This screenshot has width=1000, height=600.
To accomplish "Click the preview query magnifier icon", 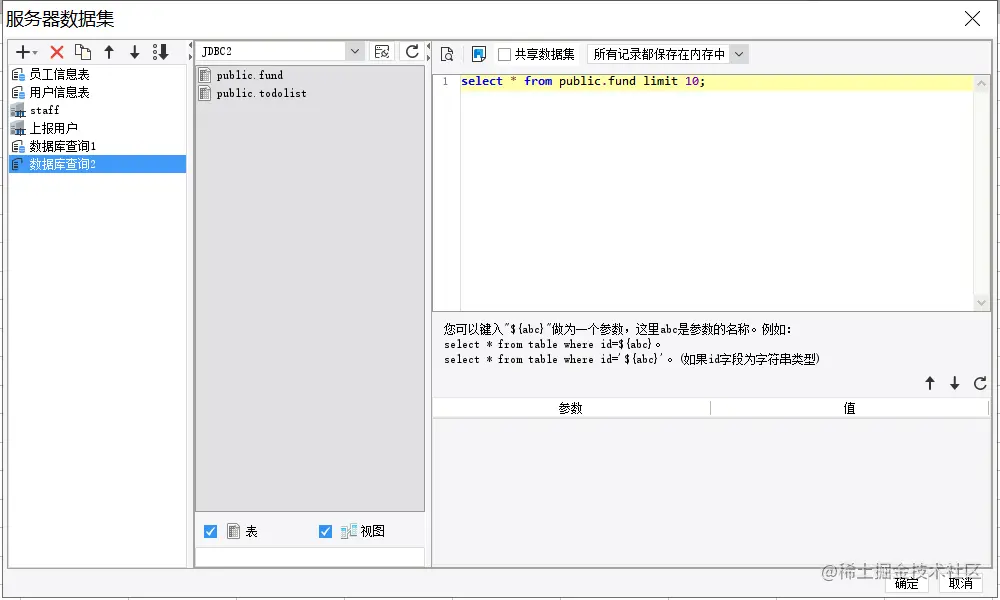I will [447, 54].
